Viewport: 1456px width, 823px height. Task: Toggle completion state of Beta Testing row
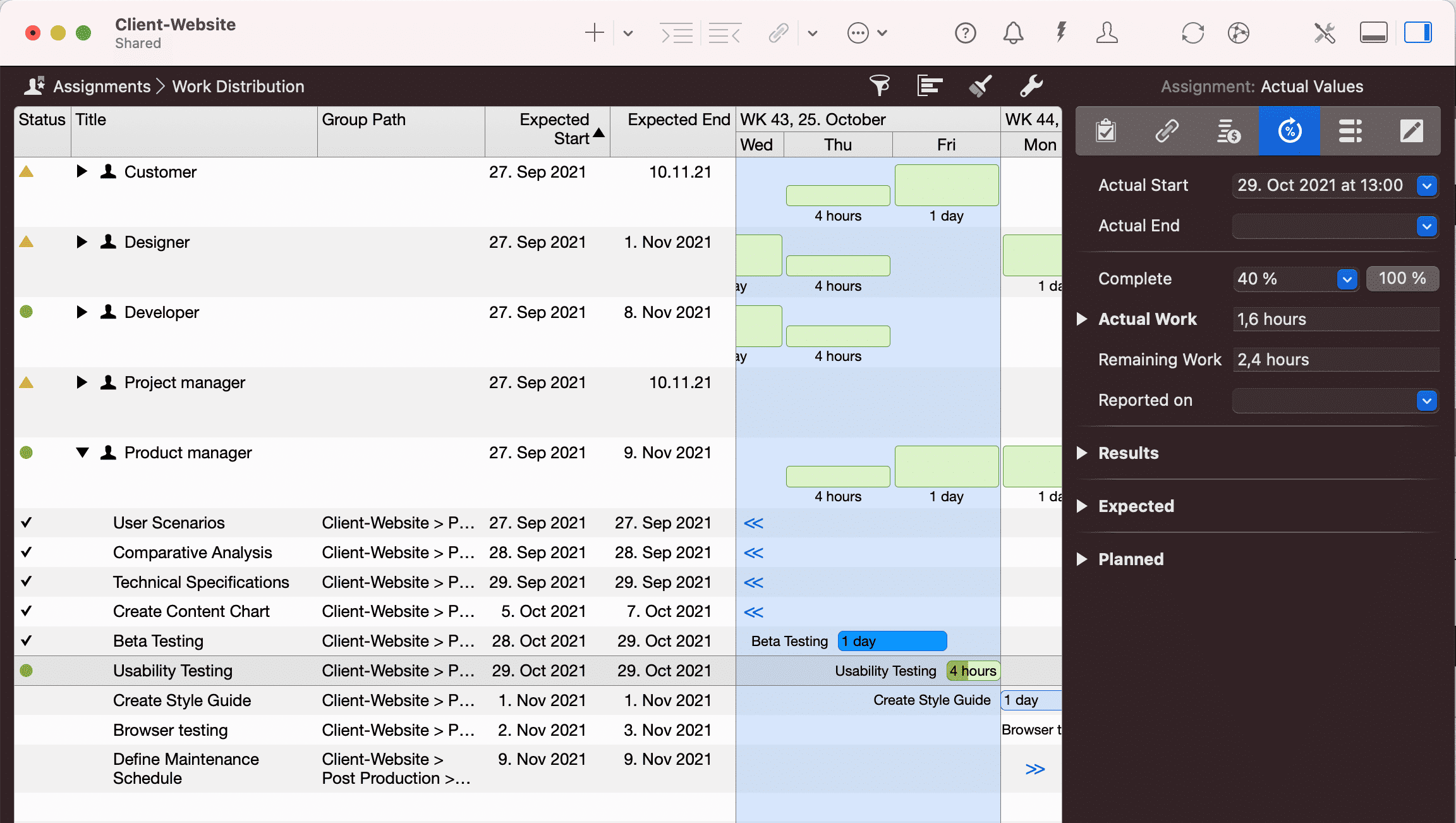point(26,640)
